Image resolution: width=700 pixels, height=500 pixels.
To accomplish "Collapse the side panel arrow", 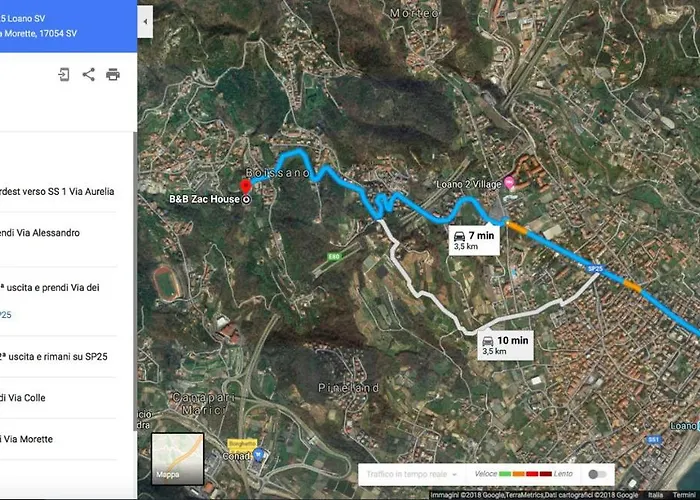I will pyautogui.click(x=145, y=21).
